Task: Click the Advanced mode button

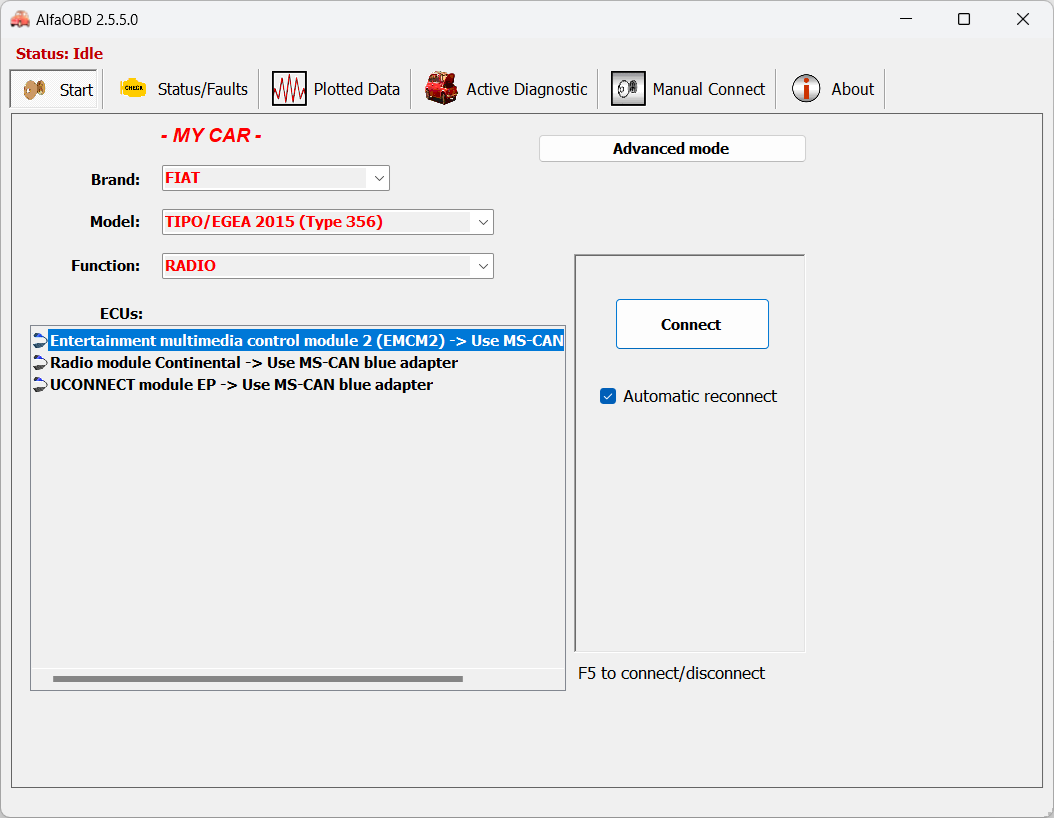Action: (x=671, y=149)
